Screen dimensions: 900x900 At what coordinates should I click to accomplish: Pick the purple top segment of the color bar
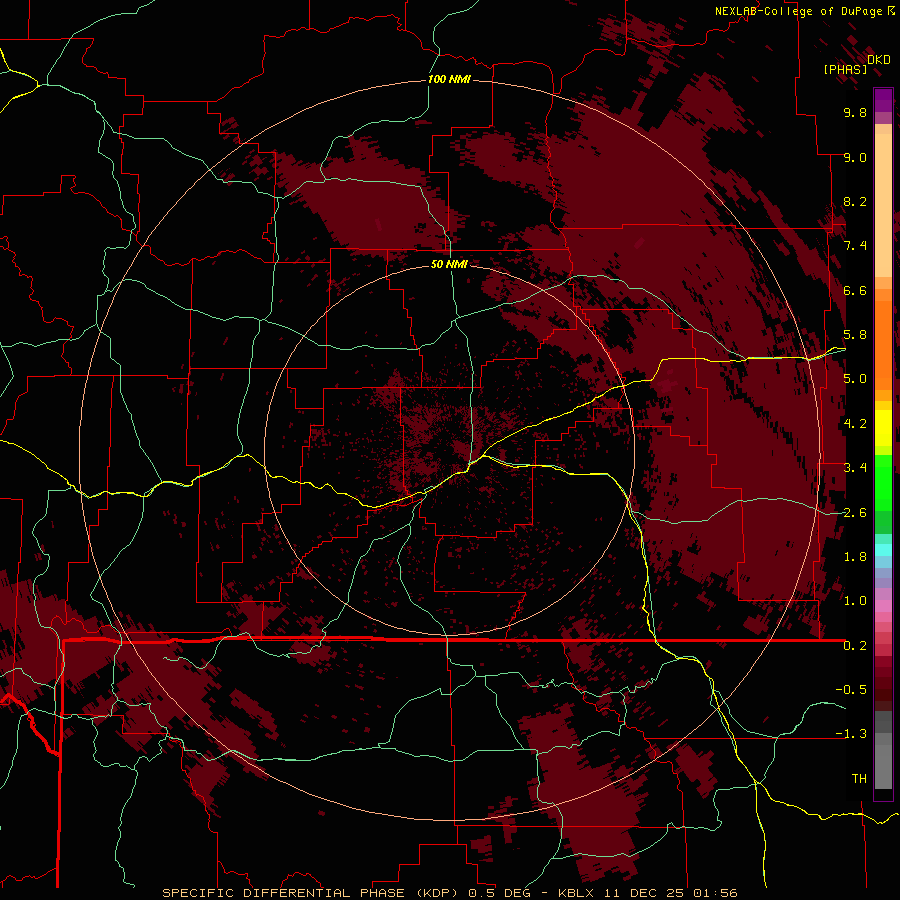click(x=883, y=101)
